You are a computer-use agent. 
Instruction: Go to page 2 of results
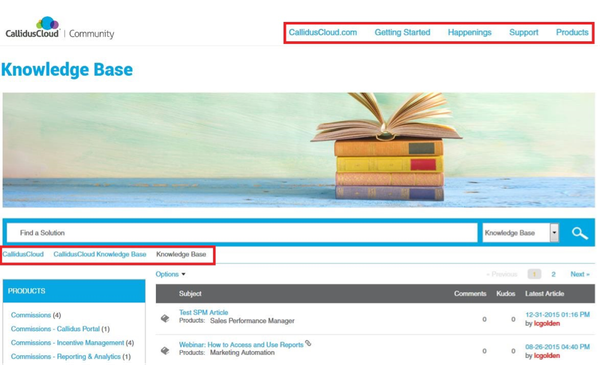(553, 274)
